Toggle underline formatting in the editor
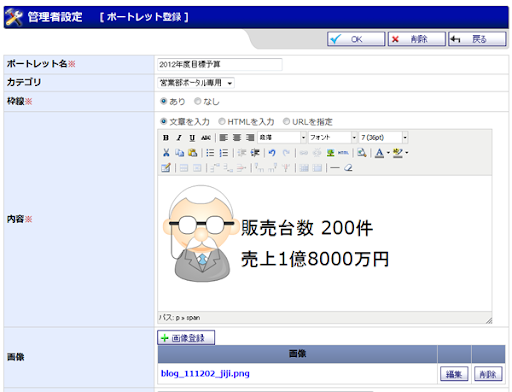 pos(192,138)
